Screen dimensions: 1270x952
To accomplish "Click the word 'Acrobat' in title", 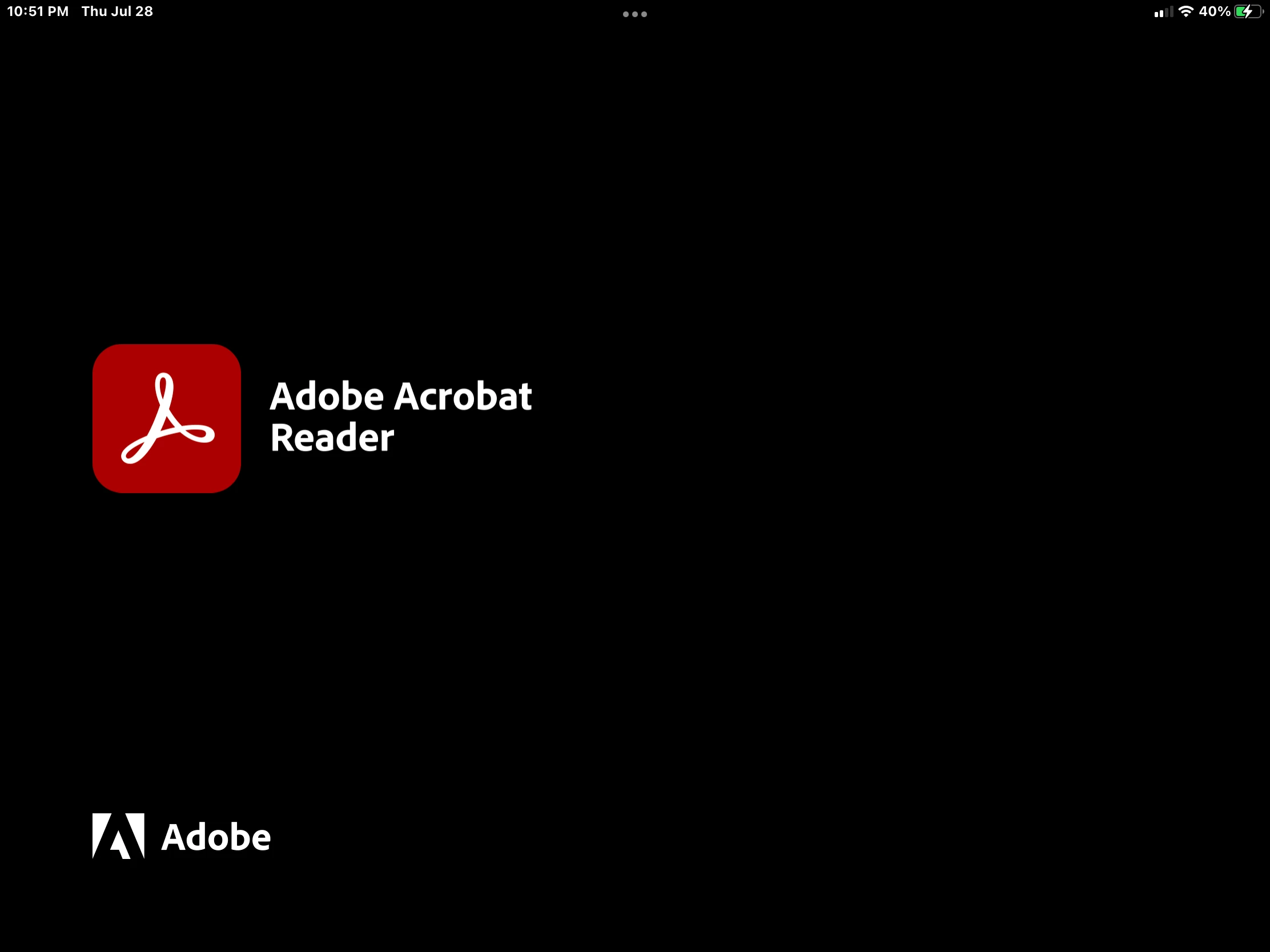I will [x=463, y=396].
